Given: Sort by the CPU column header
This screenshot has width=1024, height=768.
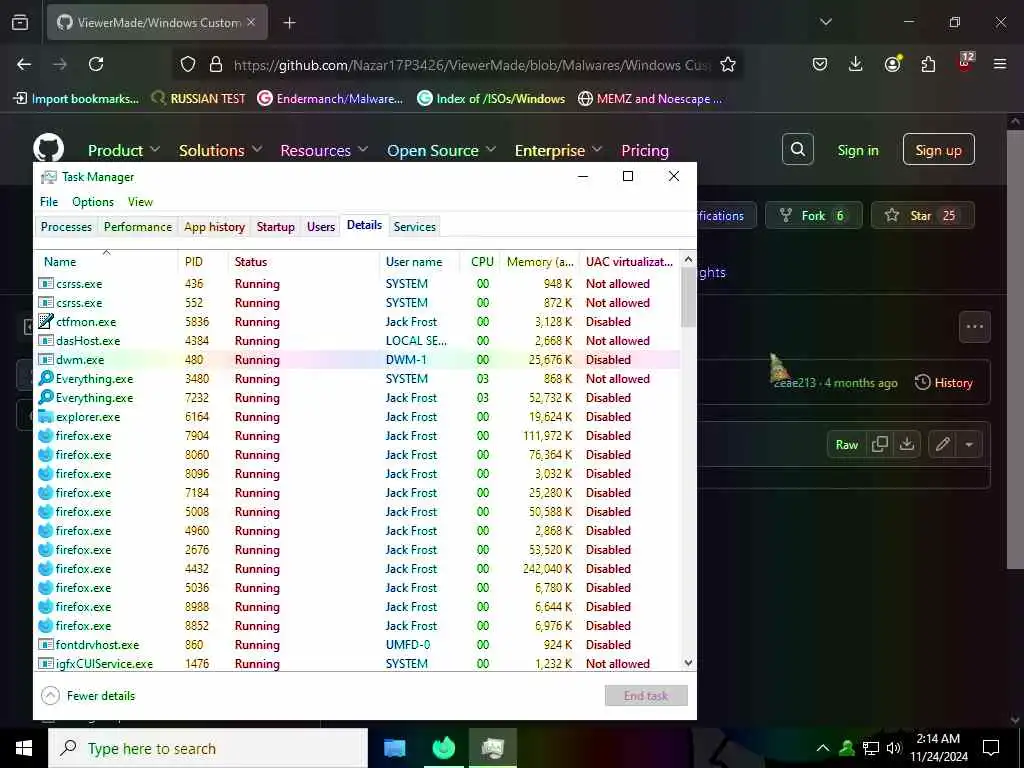Looking at the screenshot, I should click(481, 261).
